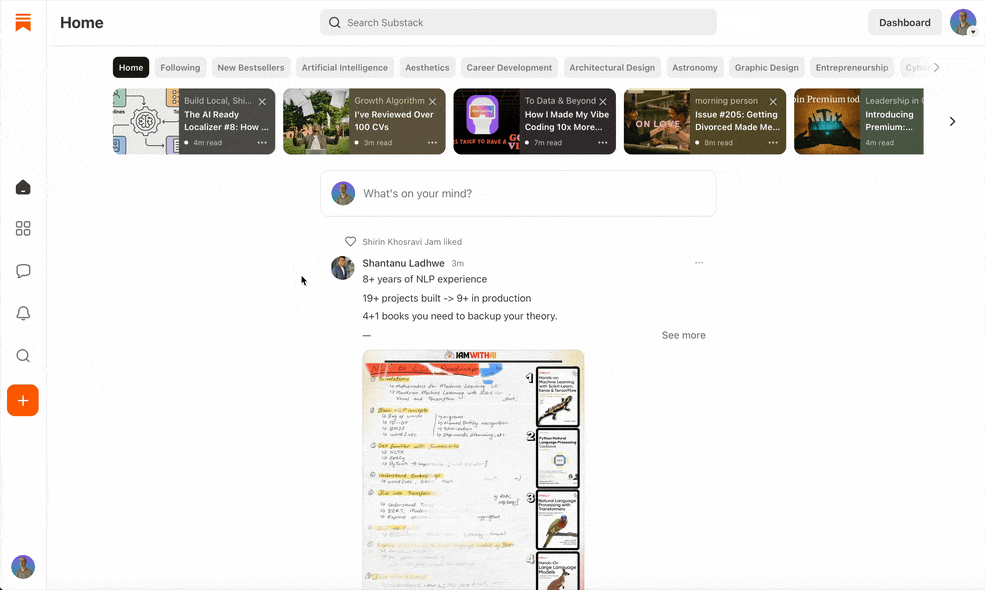985x590 pixels.
Task: Dismiss the Growth Algorithm card
Action: [x=433, y=101]
